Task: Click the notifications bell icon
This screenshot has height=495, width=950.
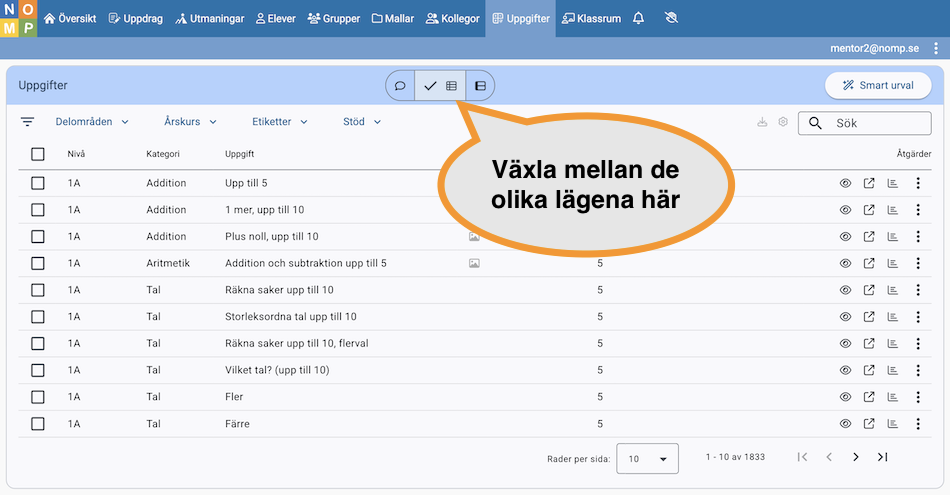Action: pyautogui.click(x=639, y=18)
